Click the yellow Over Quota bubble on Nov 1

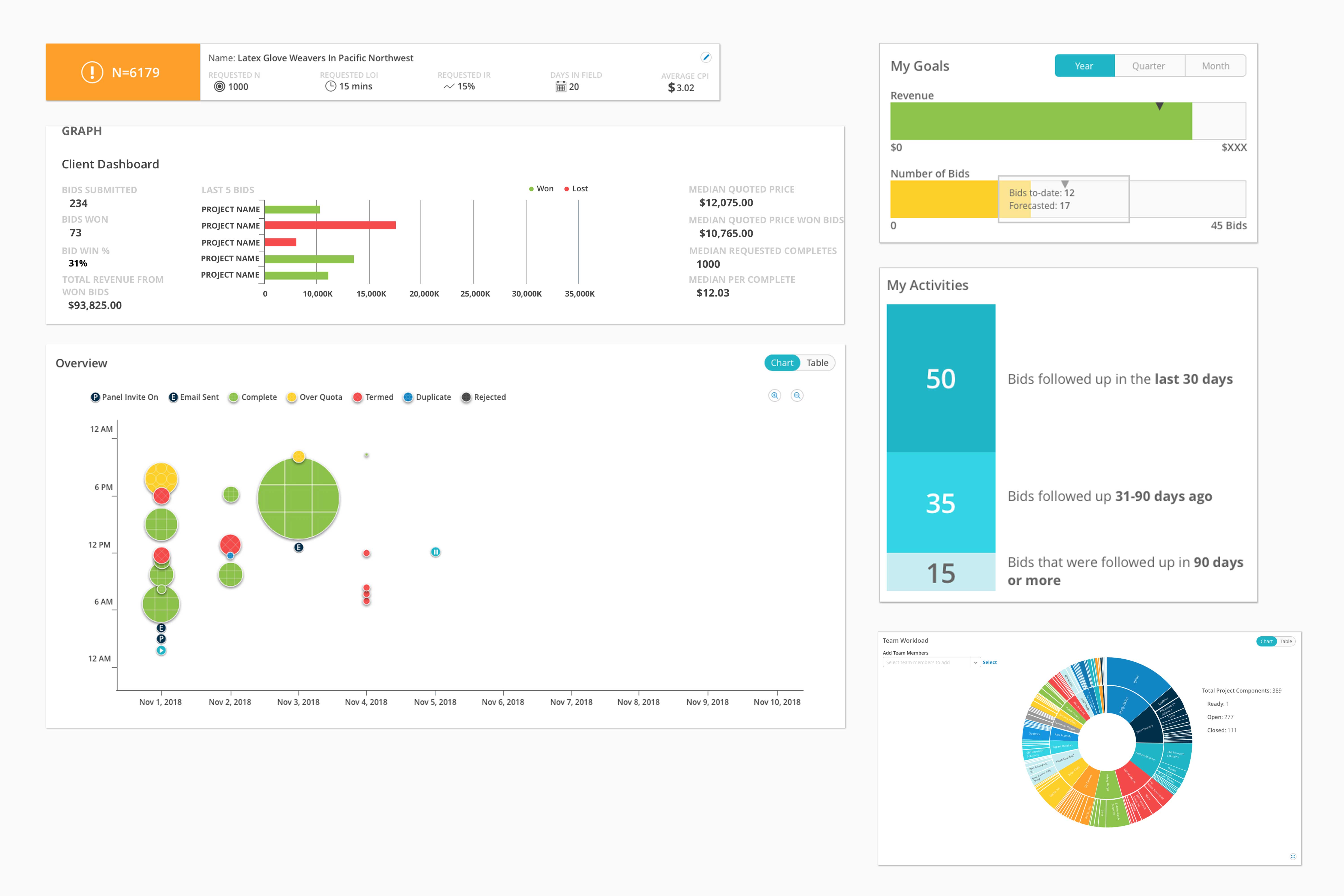pos(161,478)
